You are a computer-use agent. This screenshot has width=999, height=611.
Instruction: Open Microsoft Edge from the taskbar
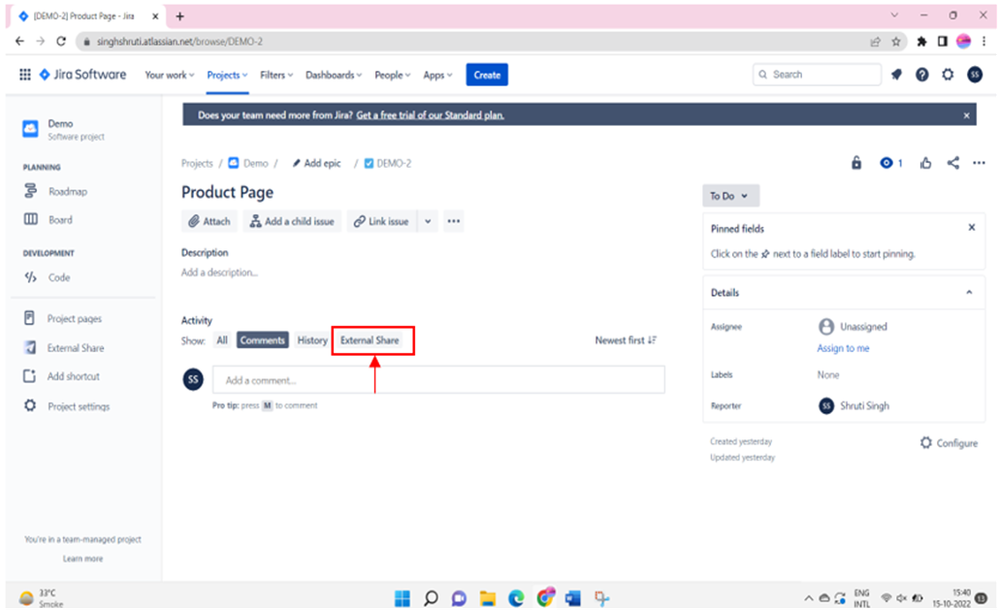[516, 598]
